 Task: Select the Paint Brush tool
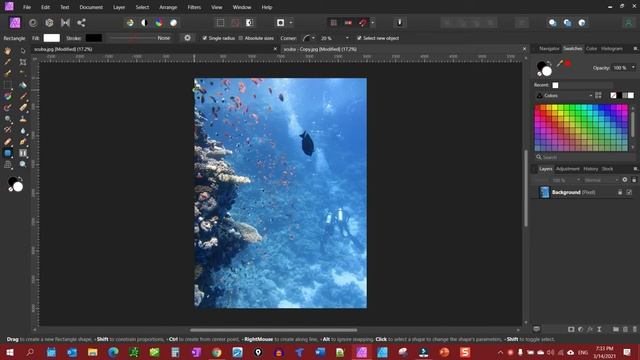click(23, 96)
